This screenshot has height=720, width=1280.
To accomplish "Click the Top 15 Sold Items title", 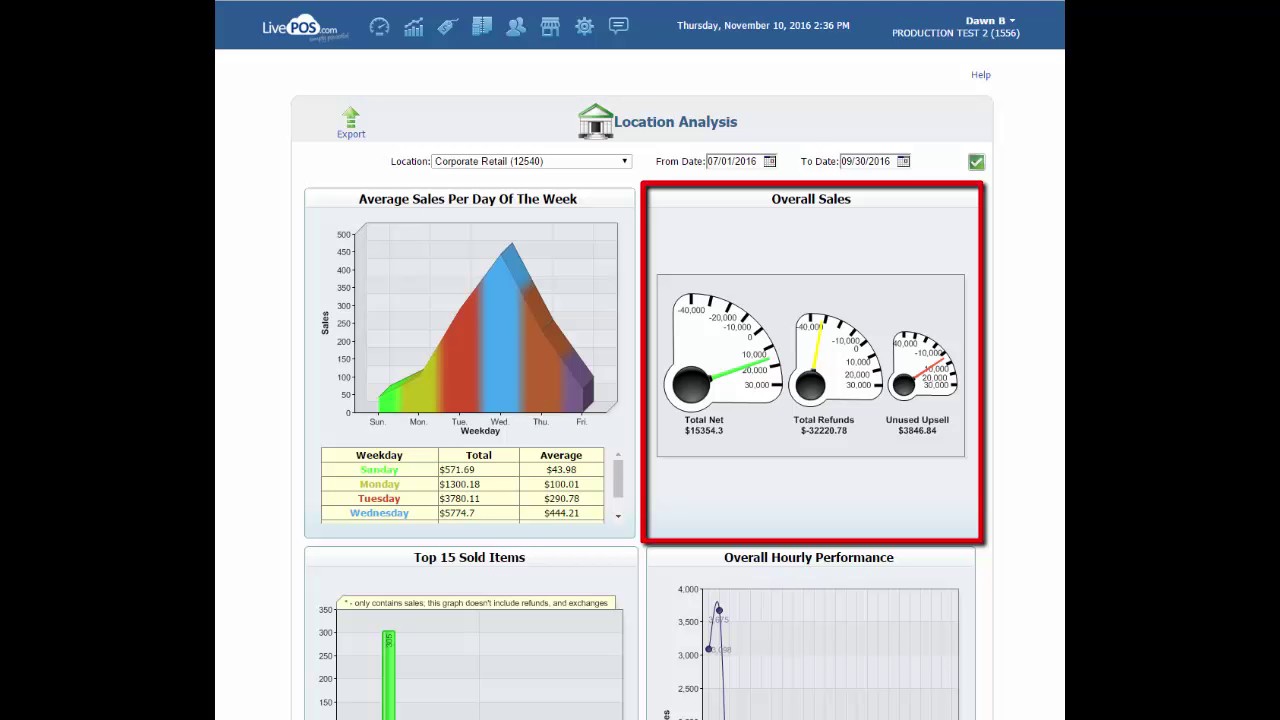I will [469, 557].
